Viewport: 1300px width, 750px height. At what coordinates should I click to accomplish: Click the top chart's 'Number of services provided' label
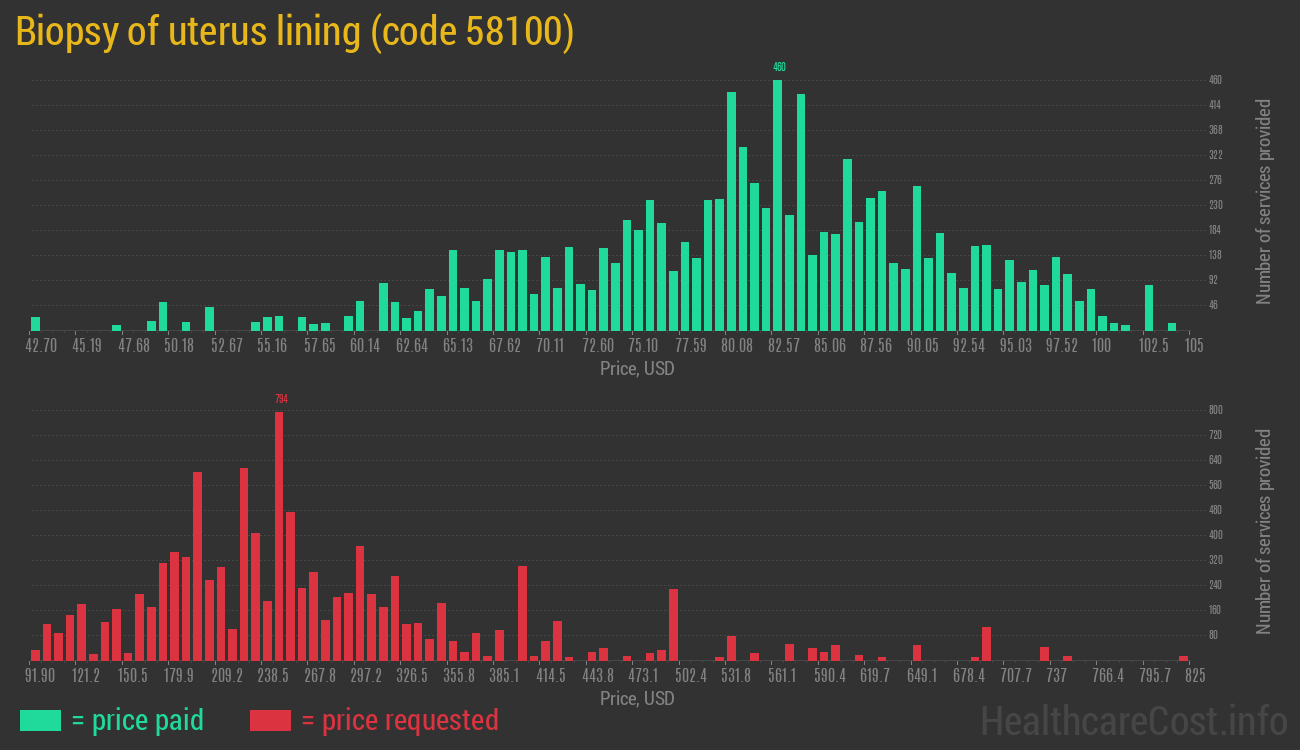1264,202
